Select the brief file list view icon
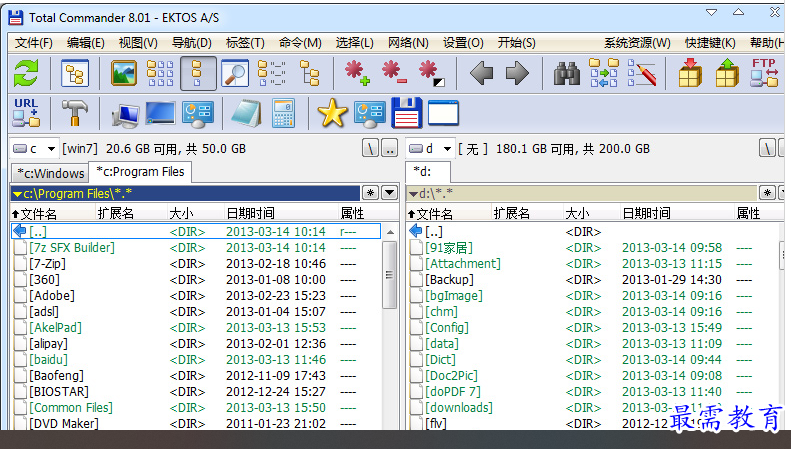The height and width of the screenshot is (449, 791). click(160, 73)
